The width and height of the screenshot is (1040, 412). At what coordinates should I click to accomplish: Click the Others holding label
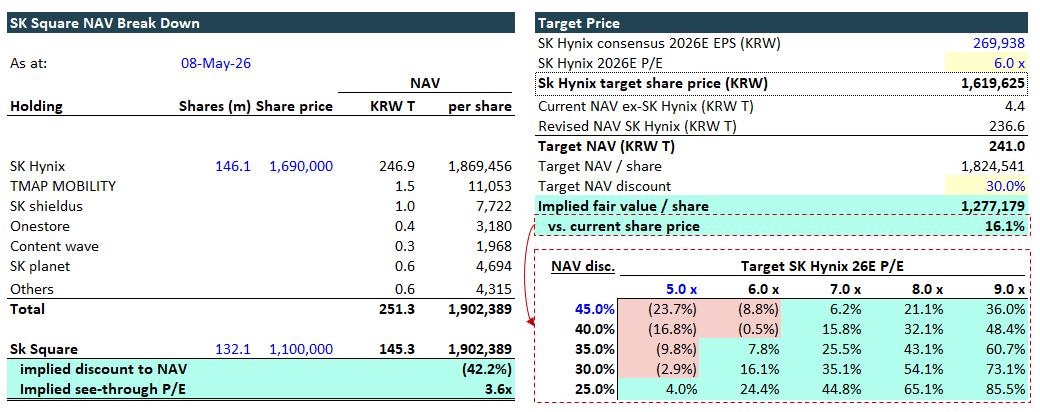click(x=32, y=289)
